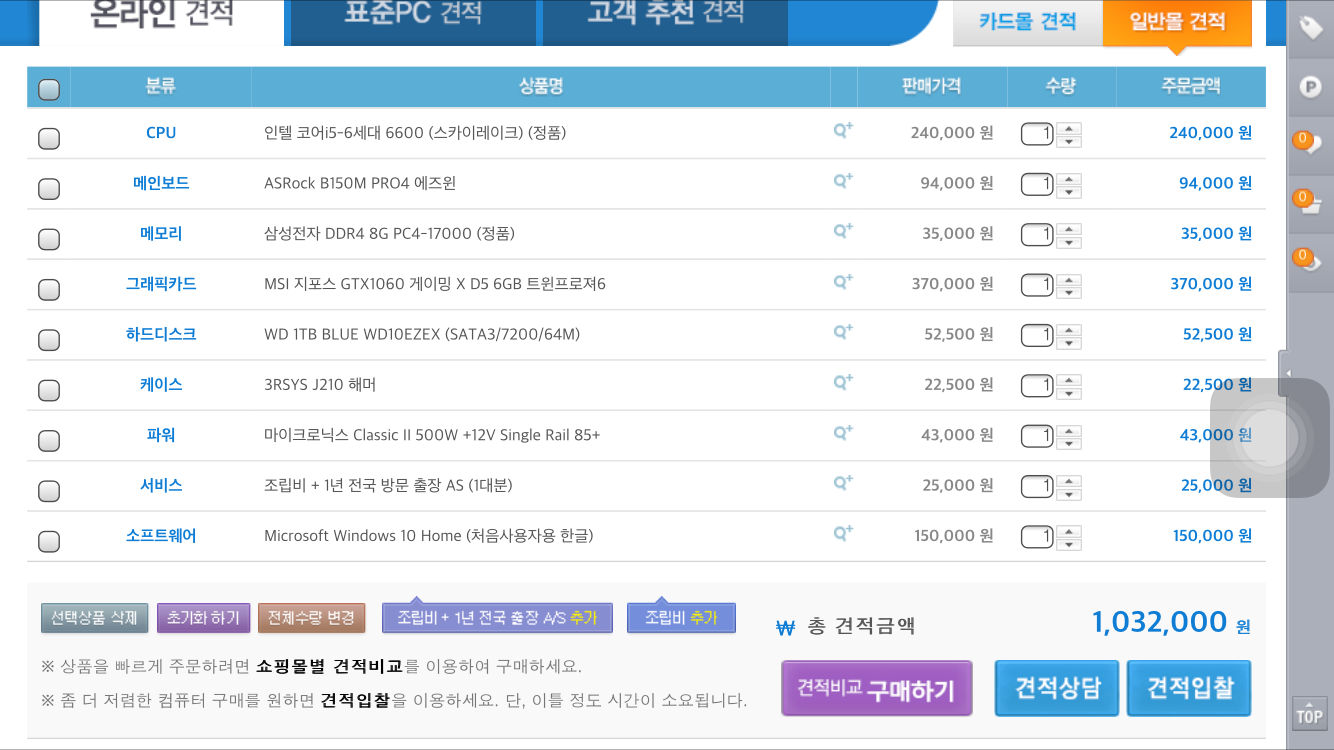Click the magnifier icon on the 케이스 row
This screenshot has width=1334, height=750.
(x=843, y=382)
